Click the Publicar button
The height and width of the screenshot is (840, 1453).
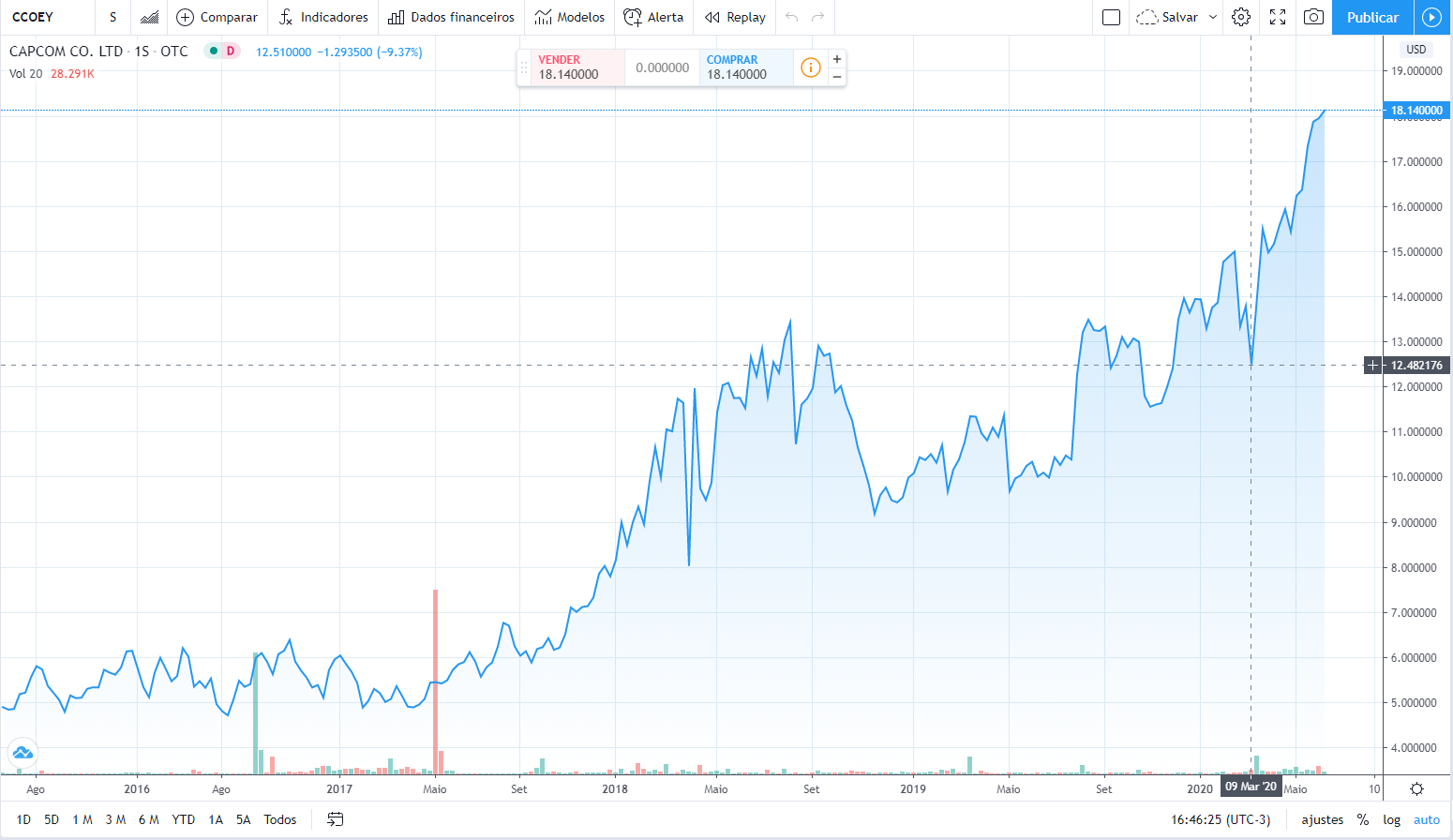pos(1372,17)
